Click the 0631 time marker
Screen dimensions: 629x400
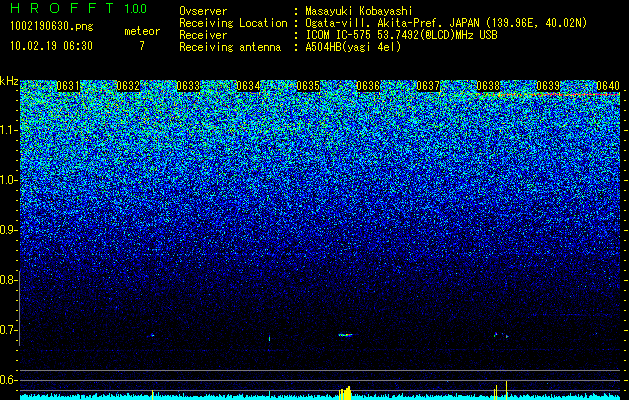click(68, 86)
